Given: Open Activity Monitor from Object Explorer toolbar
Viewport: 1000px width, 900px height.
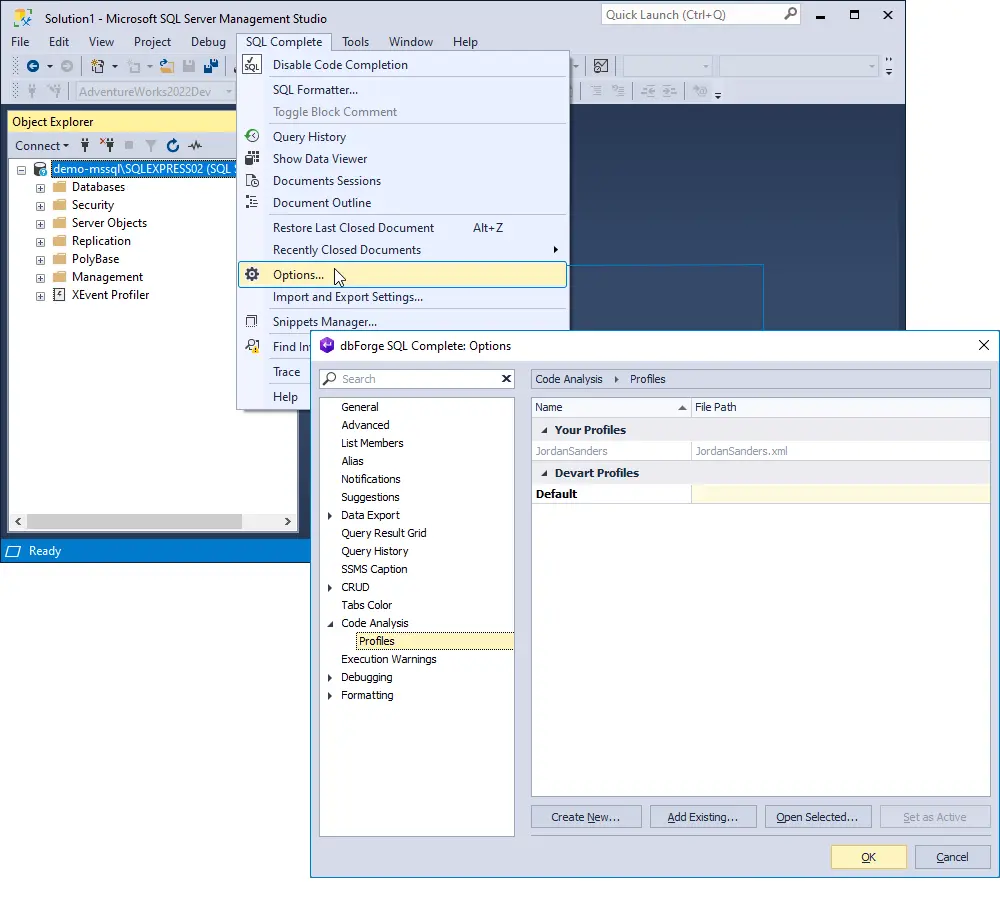Looking at the screenshot, I should pyautogui.click(x=195, y=146).
